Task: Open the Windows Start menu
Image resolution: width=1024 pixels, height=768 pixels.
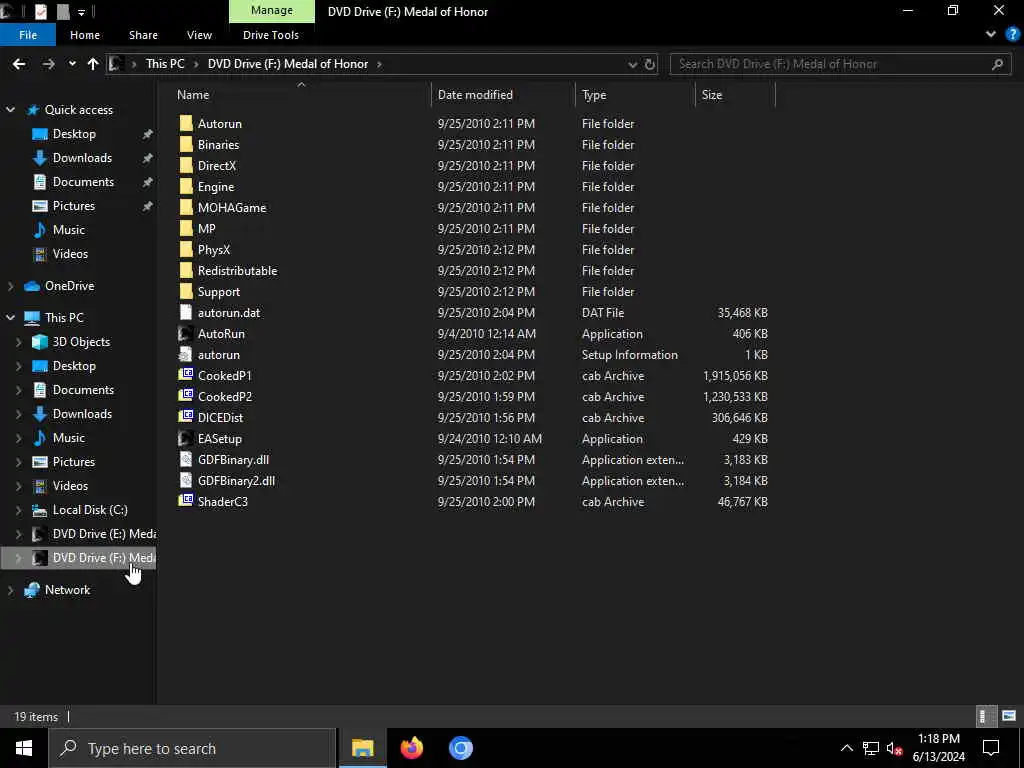Action: coord(24,748)
